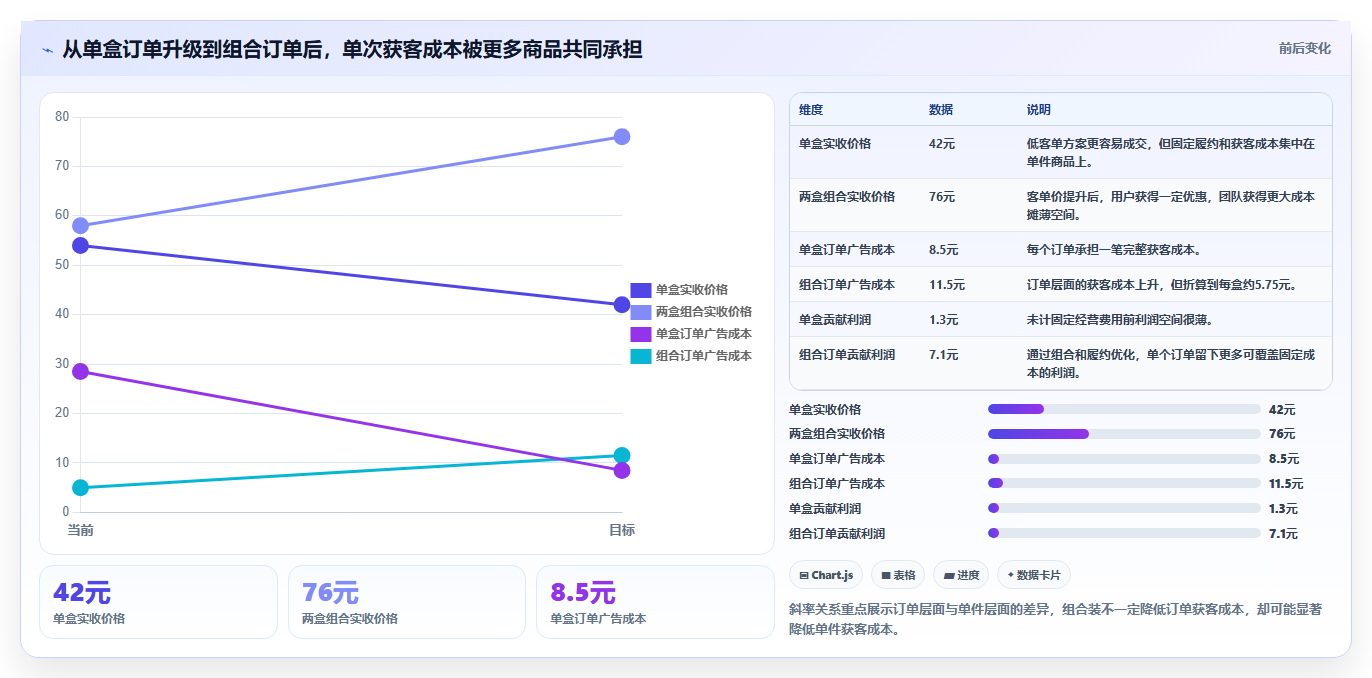
Task: Click the 组合订单广告成本 data point at 目标
Action: pyautogui.click(x=621, y=455)
